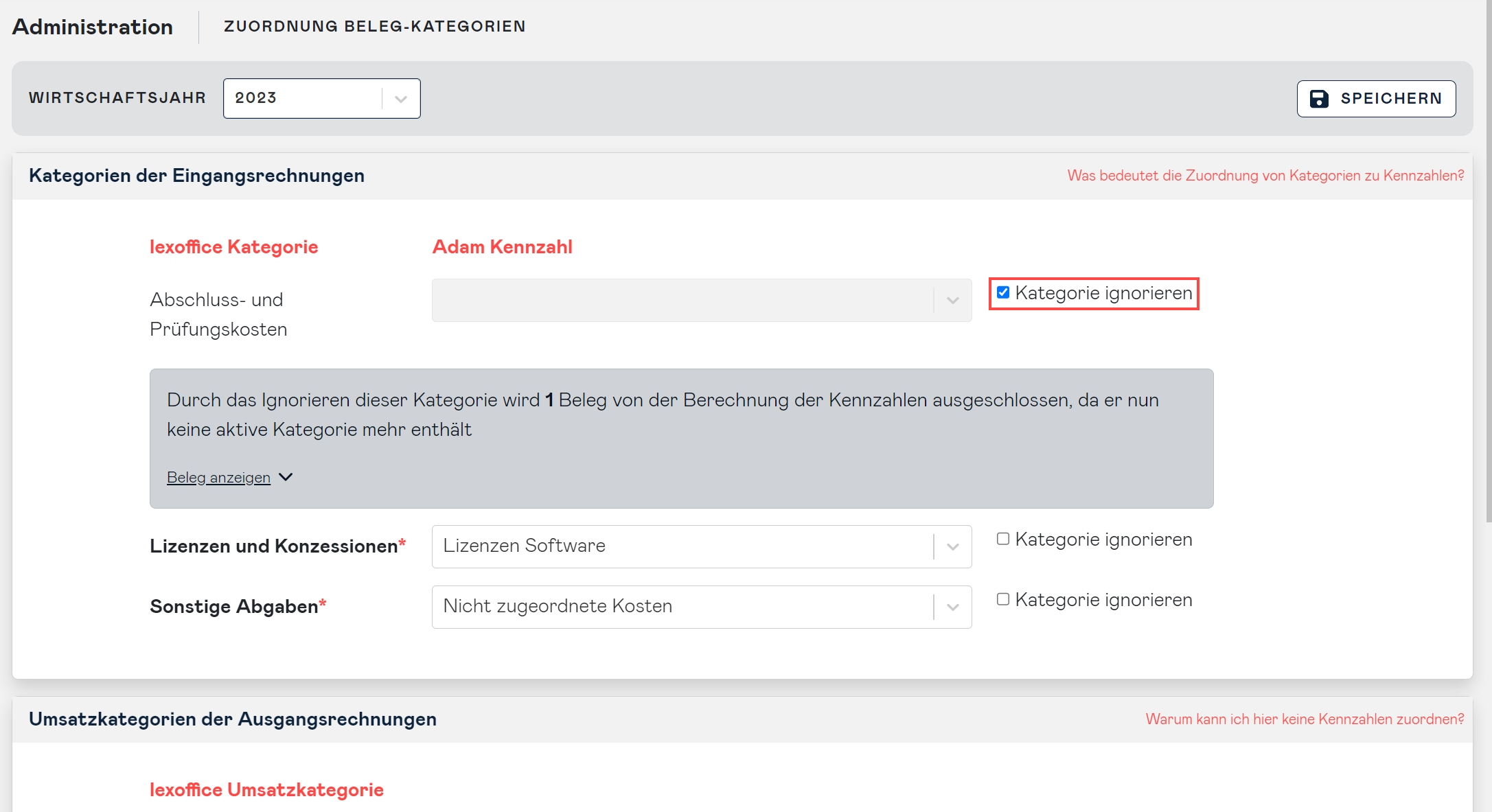The image size is (1492, 812).
Task: Click the Adam Kennzahl column header
Action: 503,247
